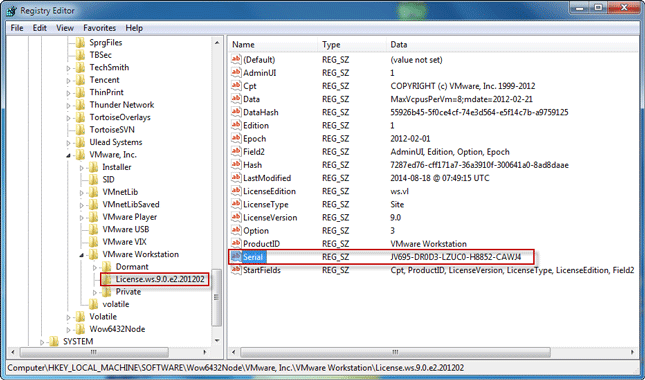This screenshot has height=380, width=645.
Task: Select the VMware, Inc. folder icon
Action: tap(81, 155)
